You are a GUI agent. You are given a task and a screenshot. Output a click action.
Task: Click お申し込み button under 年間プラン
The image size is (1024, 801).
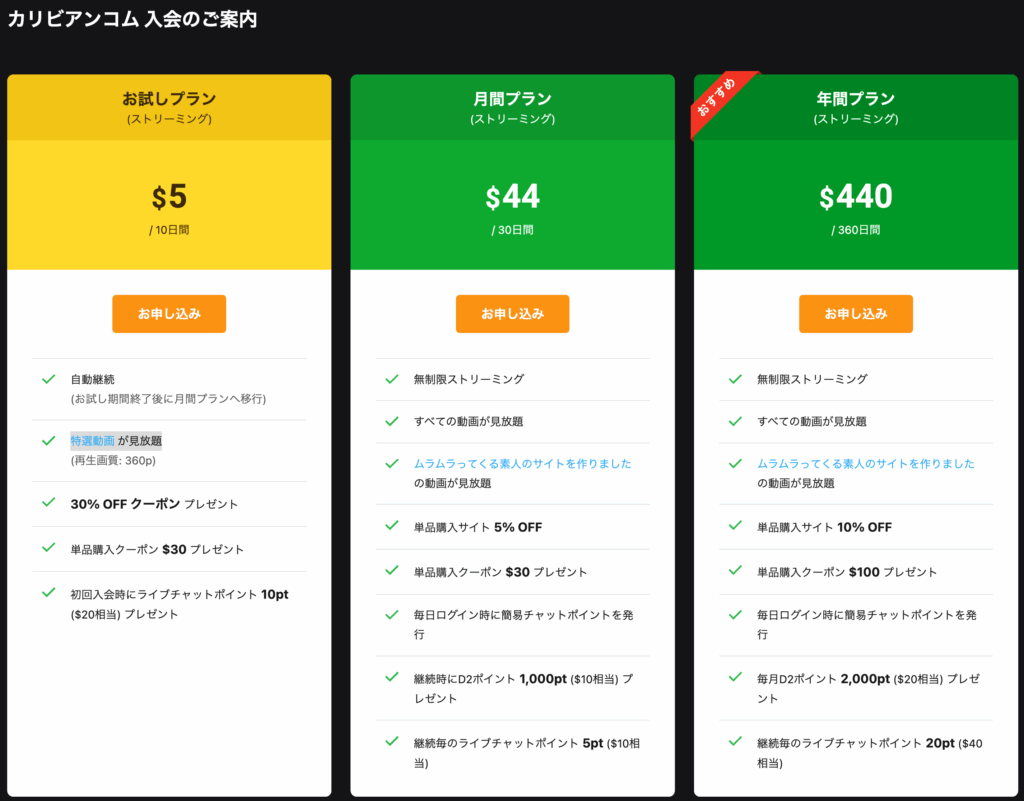pos(856,314)
